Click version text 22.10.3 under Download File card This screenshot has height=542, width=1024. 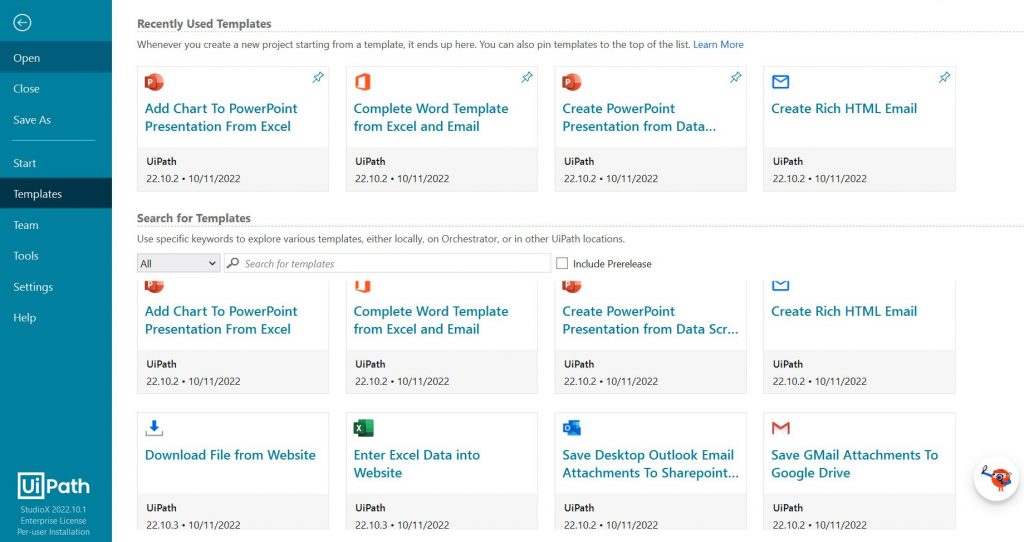point(163,524)
